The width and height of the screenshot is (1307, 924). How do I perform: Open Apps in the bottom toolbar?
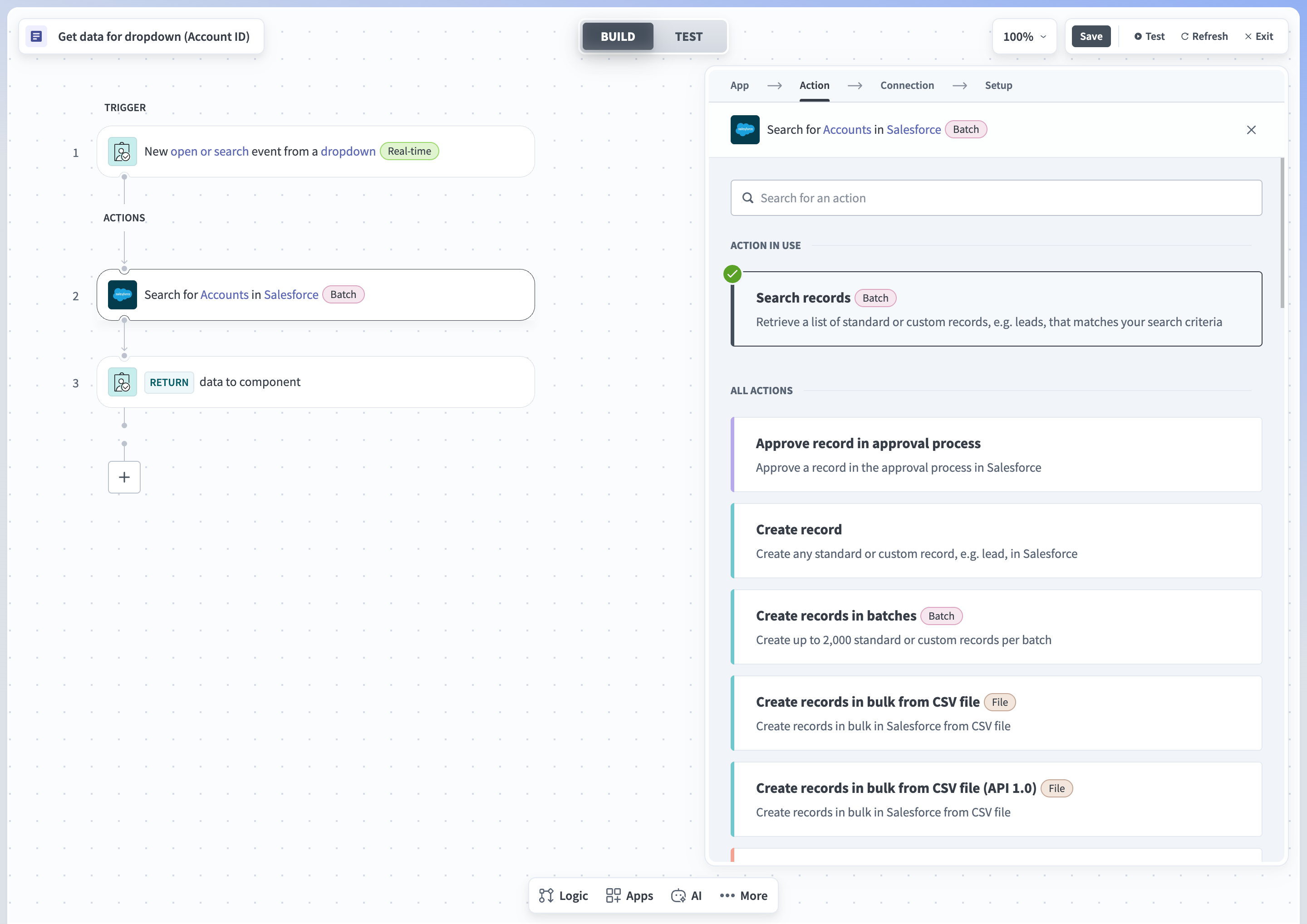[629, 895]
